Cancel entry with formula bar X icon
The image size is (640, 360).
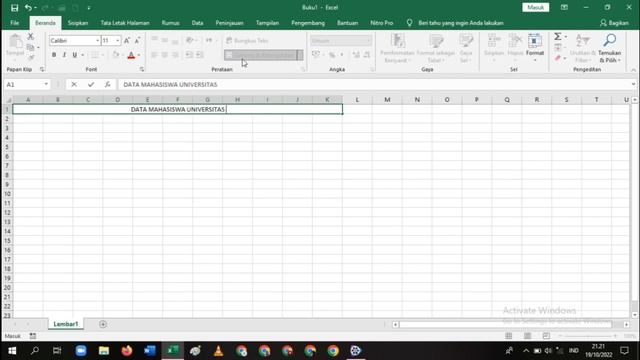74,84
